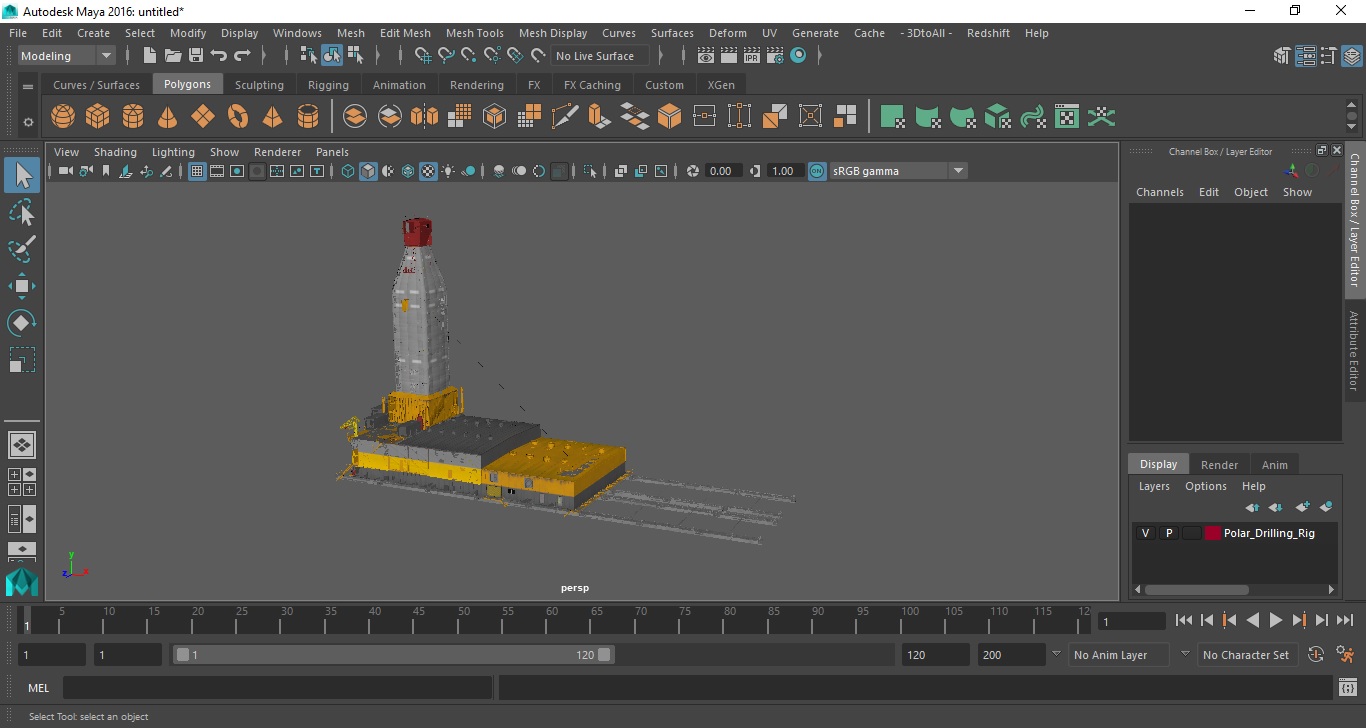
Task: Select the Select Tool arrow in toolbox
Action: tap(22, 176)
